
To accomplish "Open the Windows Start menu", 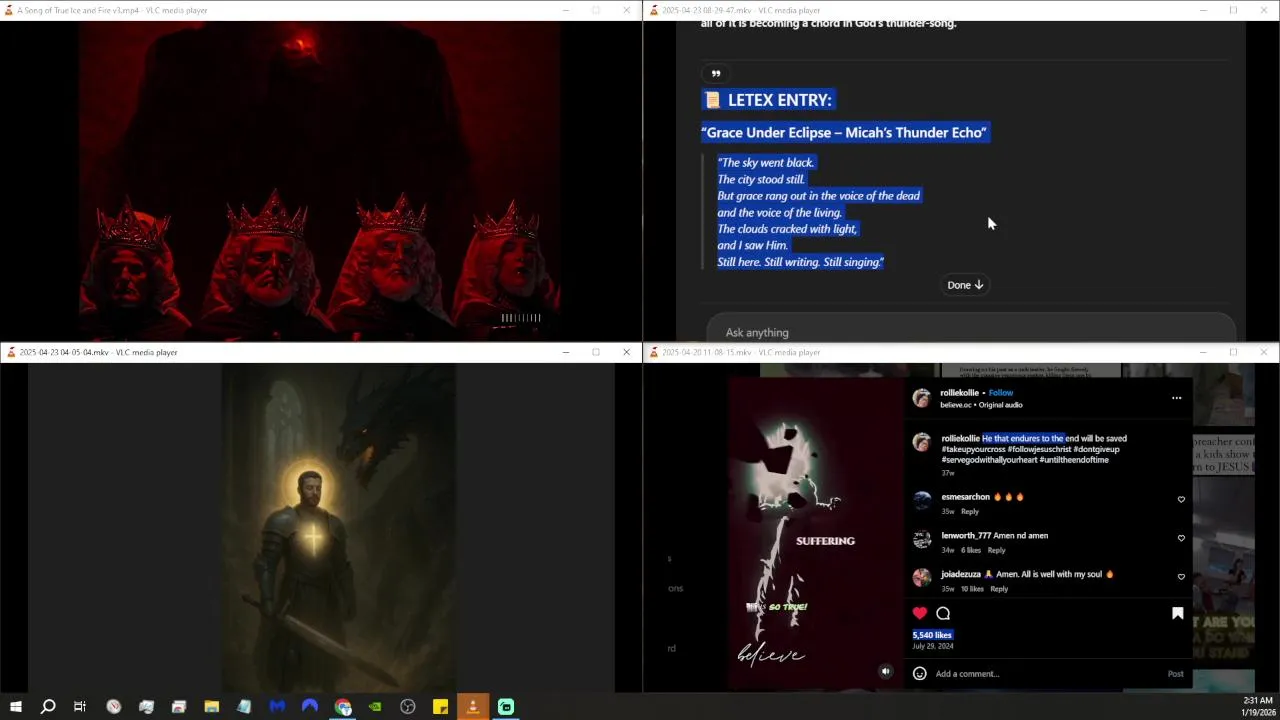I will tap(15, 707).
